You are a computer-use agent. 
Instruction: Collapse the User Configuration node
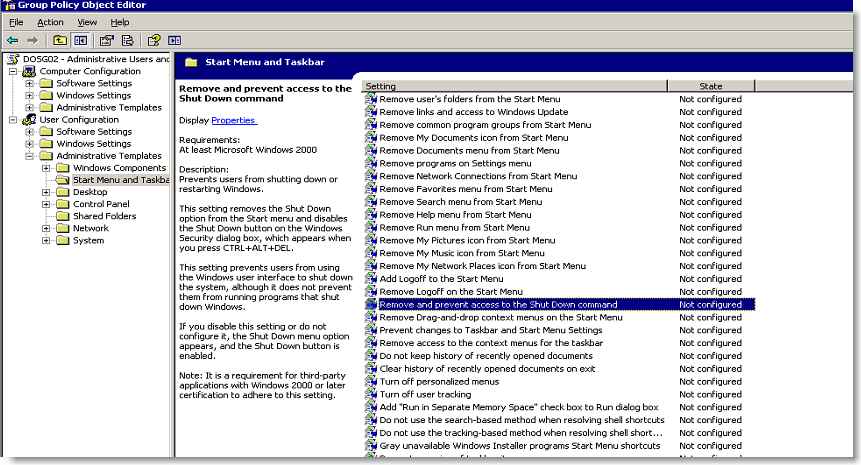13,120
